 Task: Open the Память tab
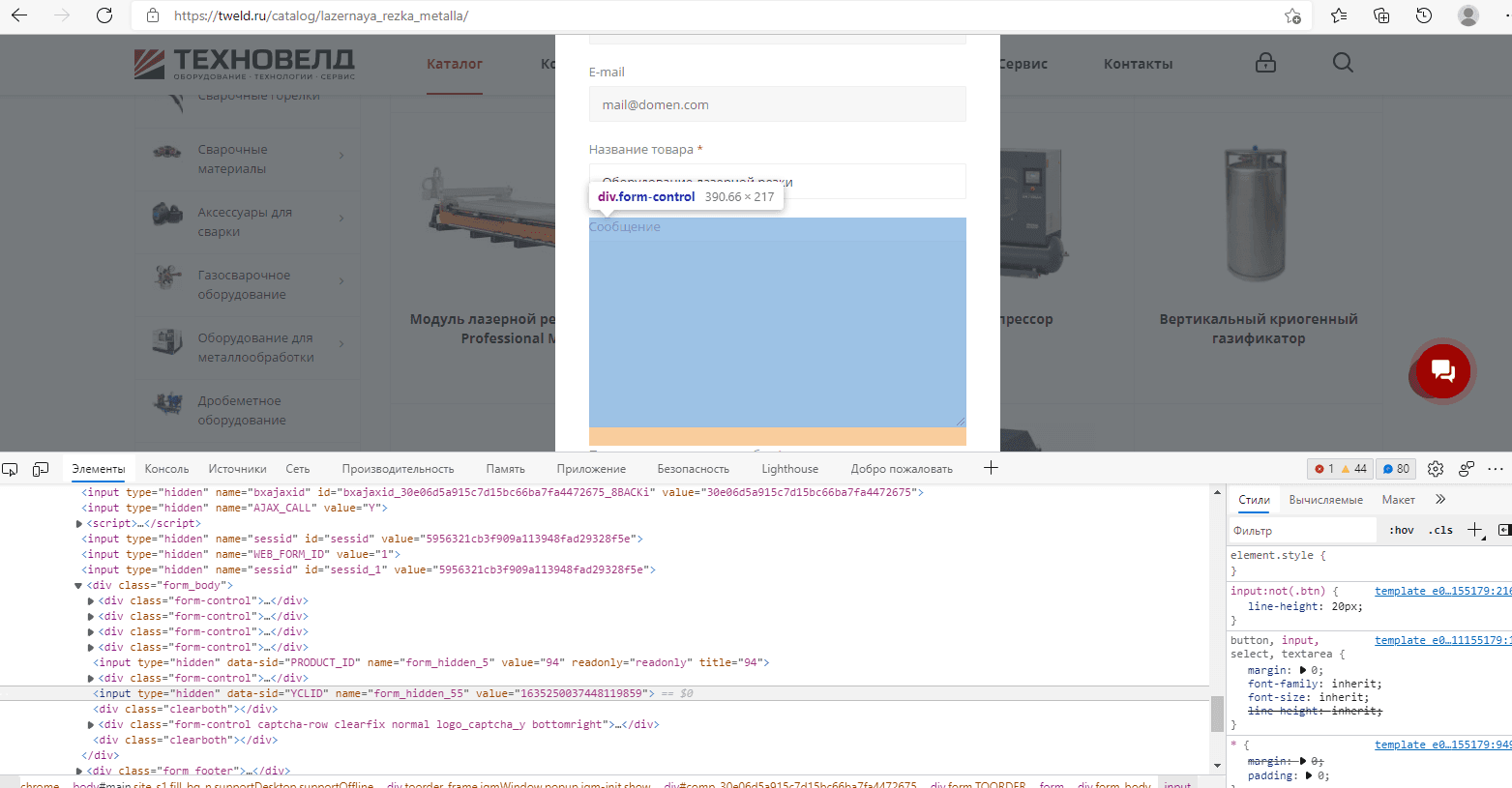(x=506, y=469)
